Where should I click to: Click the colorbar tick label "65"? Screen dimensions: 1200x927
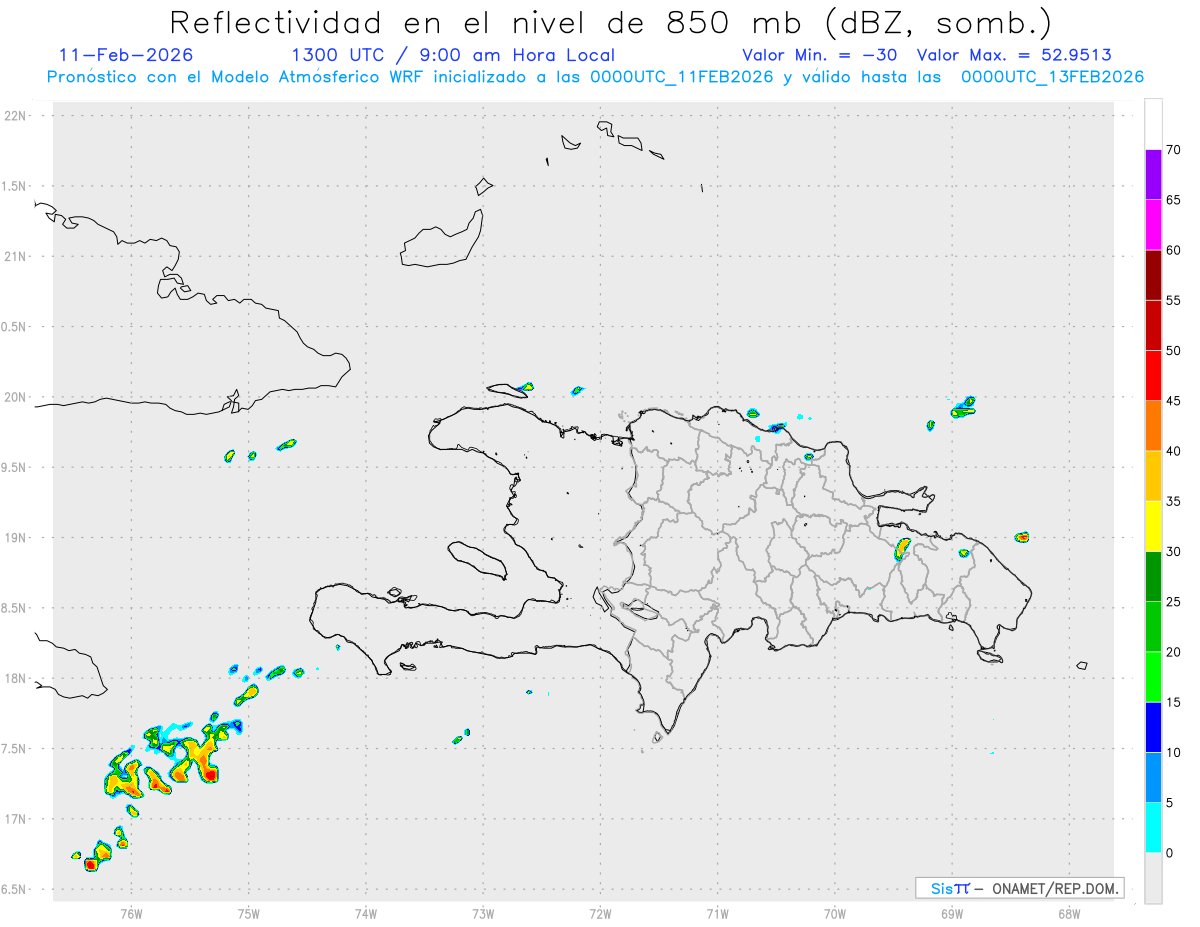point(1174,199)
